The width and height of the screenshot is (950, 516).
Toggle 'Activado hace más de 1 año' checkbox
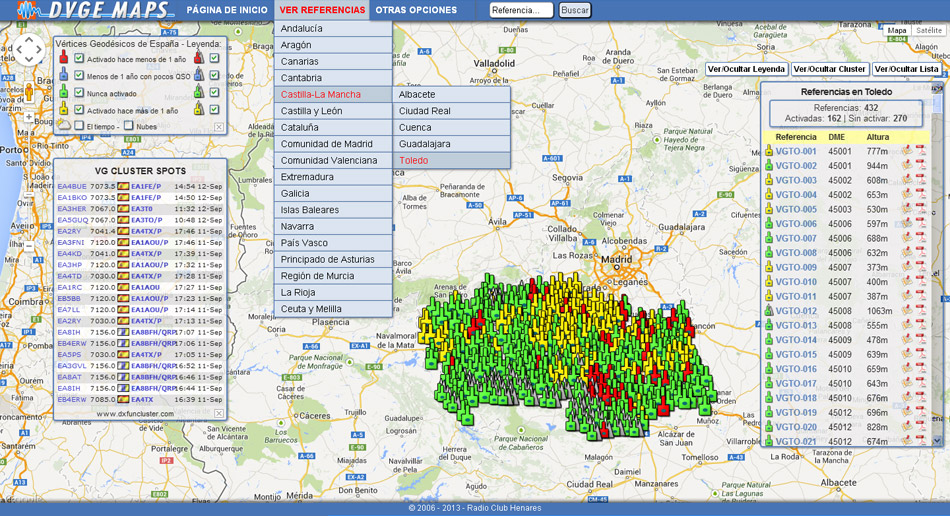(79, 109)
